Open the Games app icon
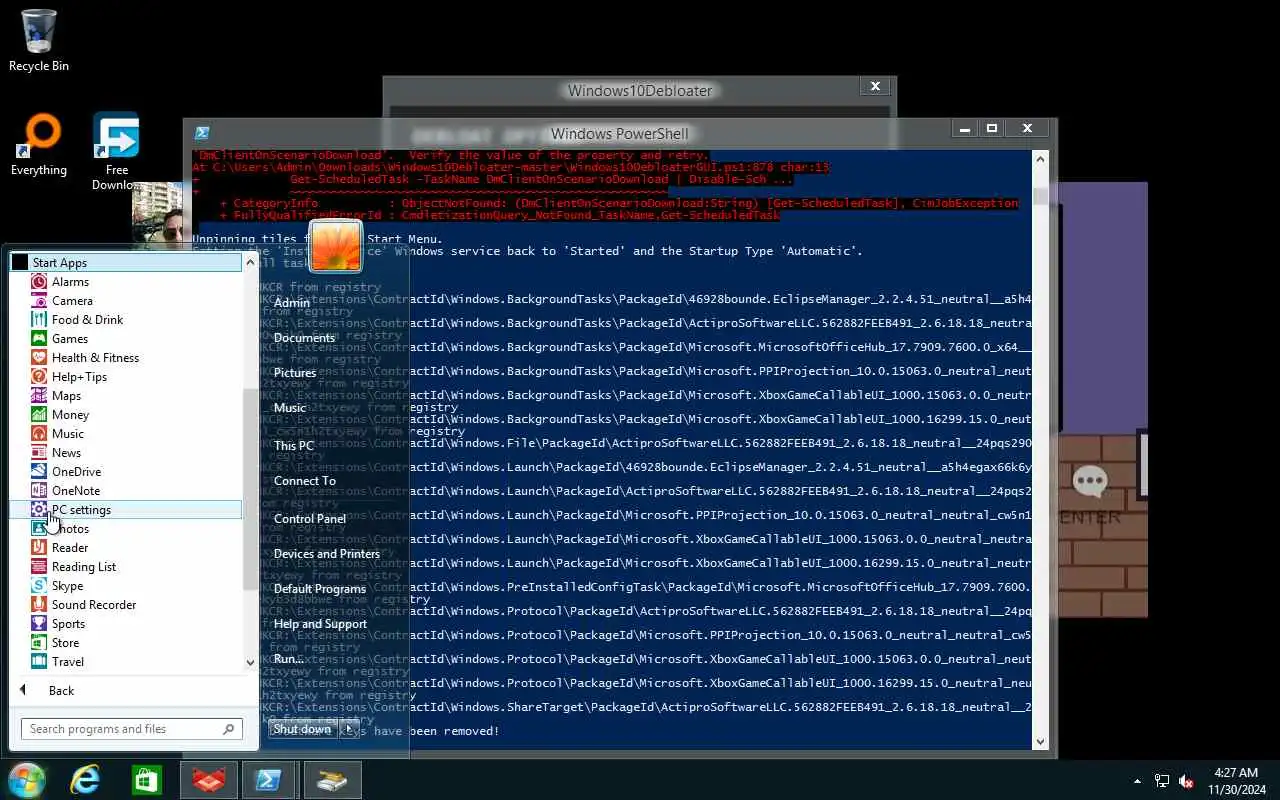1280x800 pixels. pos(39,339)
